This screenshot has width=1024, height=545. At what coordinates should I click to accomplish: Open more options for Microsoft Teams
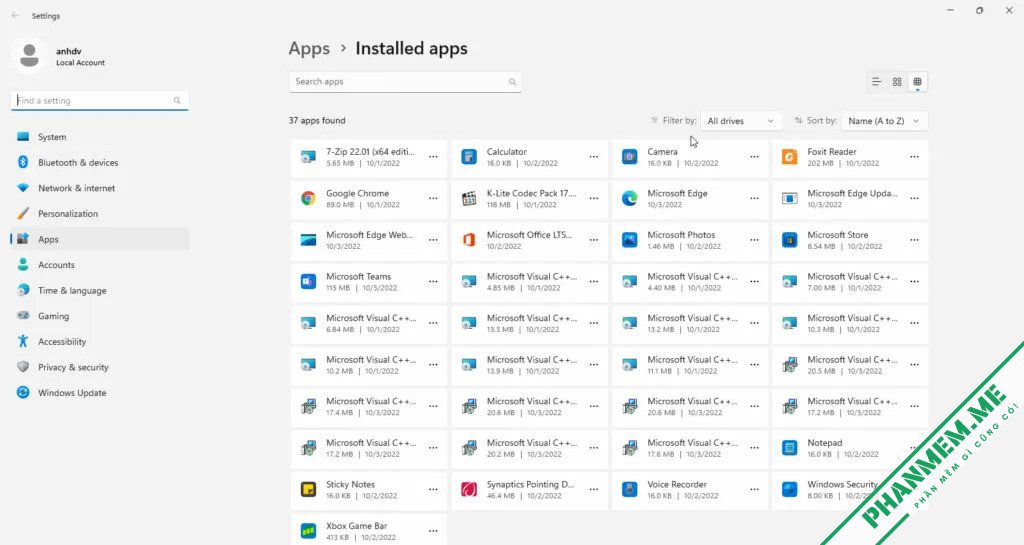pyautogui.click(x=433, y=282)
